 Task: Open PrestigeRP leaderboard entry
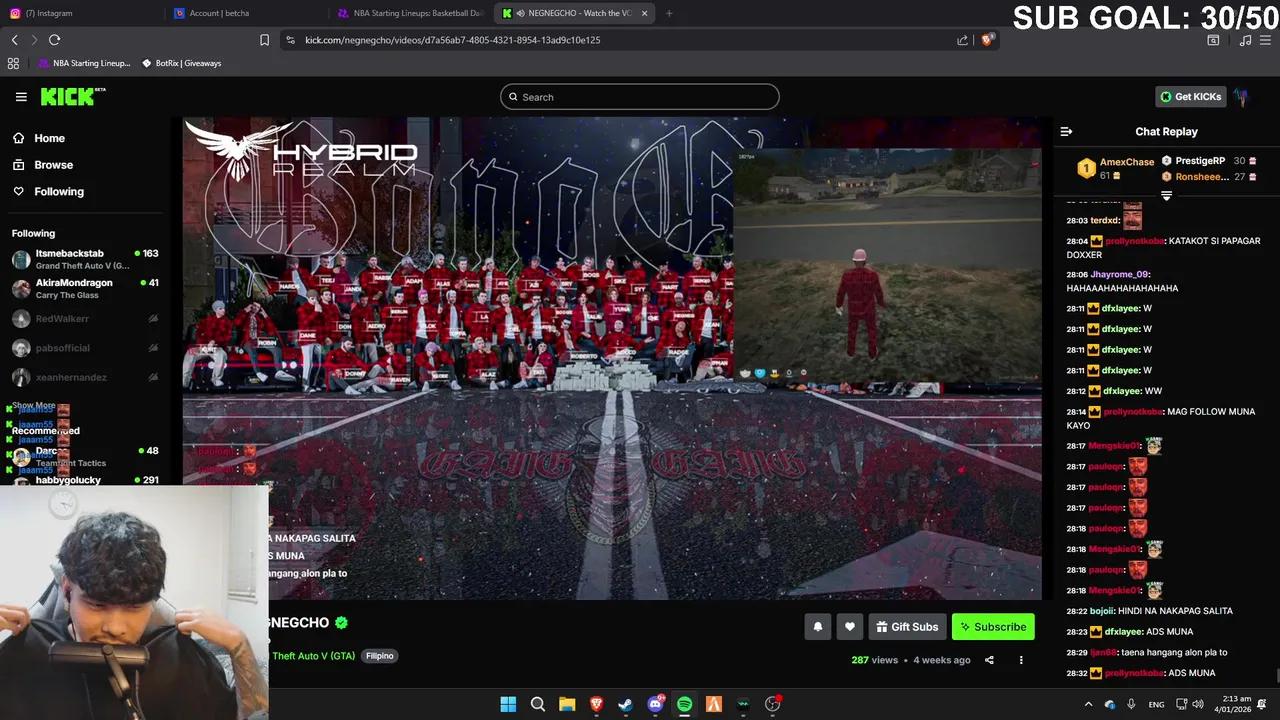click(x=1210, y=161)
